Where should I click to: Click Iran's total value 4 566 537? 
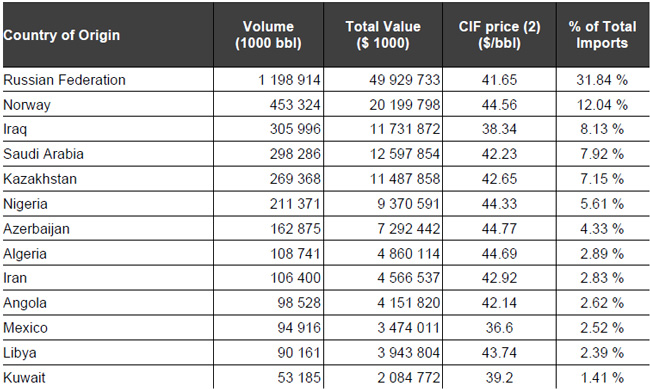click(x=408, y=277)
